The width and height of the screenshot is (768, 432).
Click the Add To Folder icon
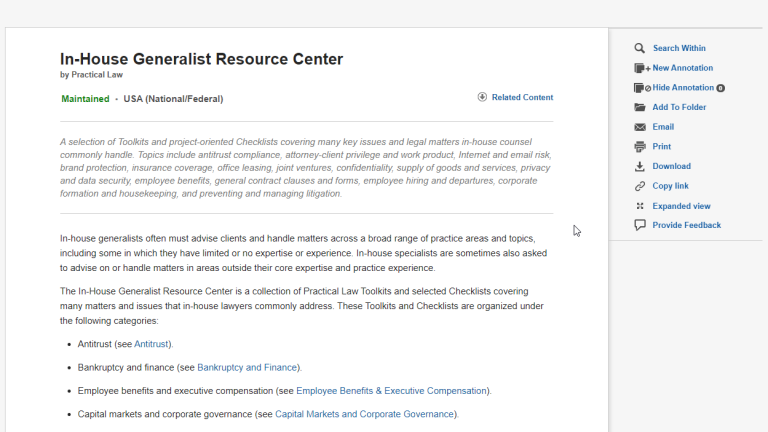[x=640, y=107]
